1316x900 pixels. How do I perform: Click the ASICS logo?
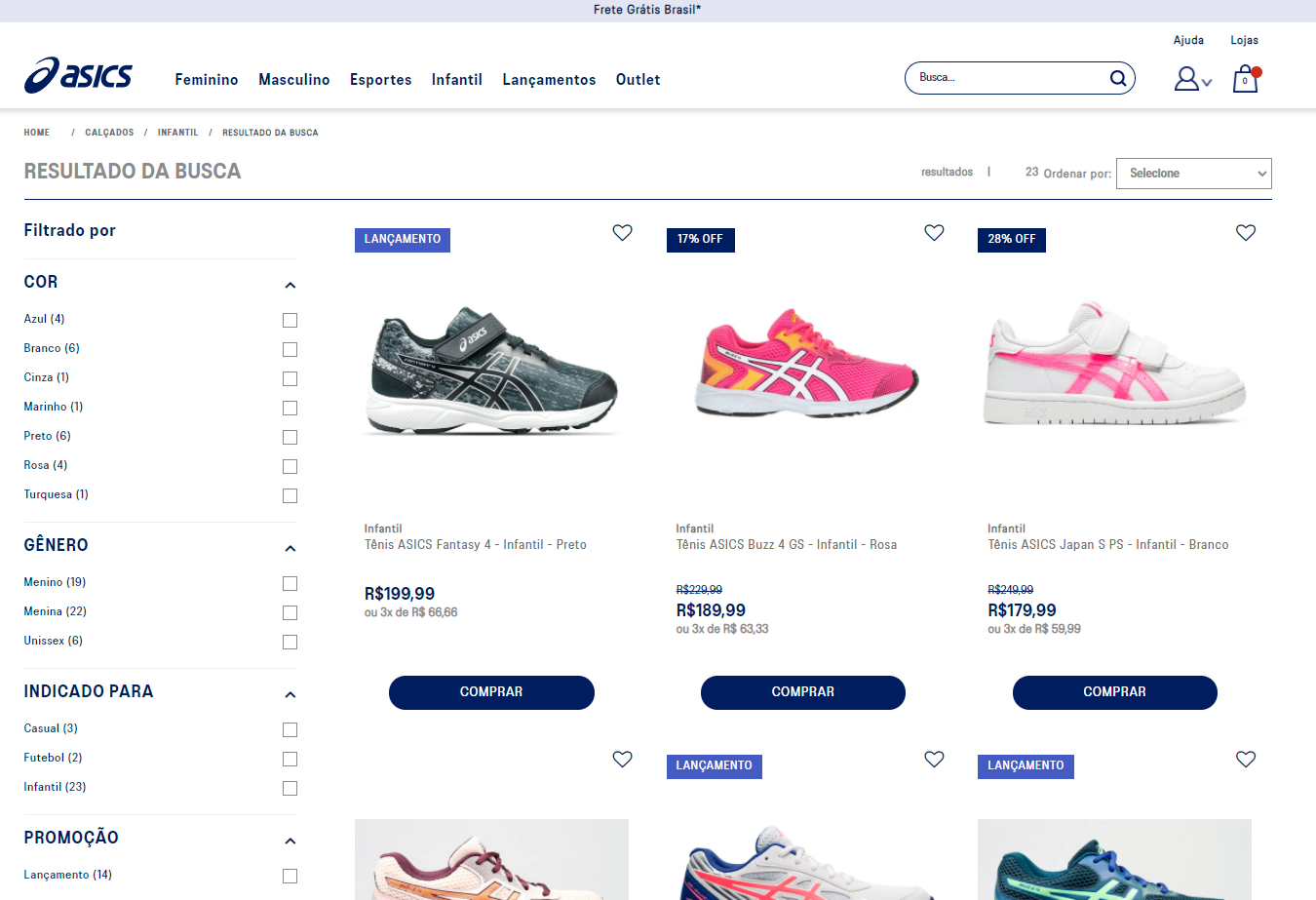[78, 75]
